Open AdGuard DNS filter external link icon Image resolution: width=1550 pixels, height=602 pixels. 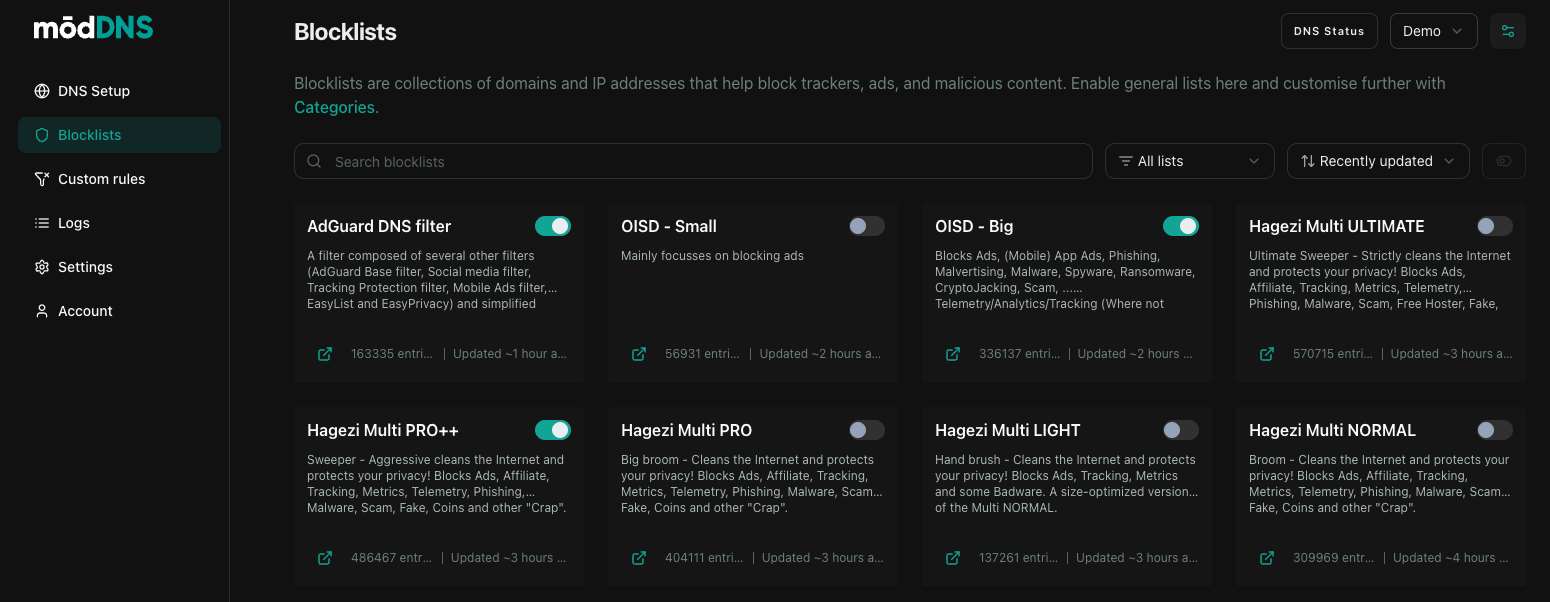pyautogui.click(x=325, y=354)
